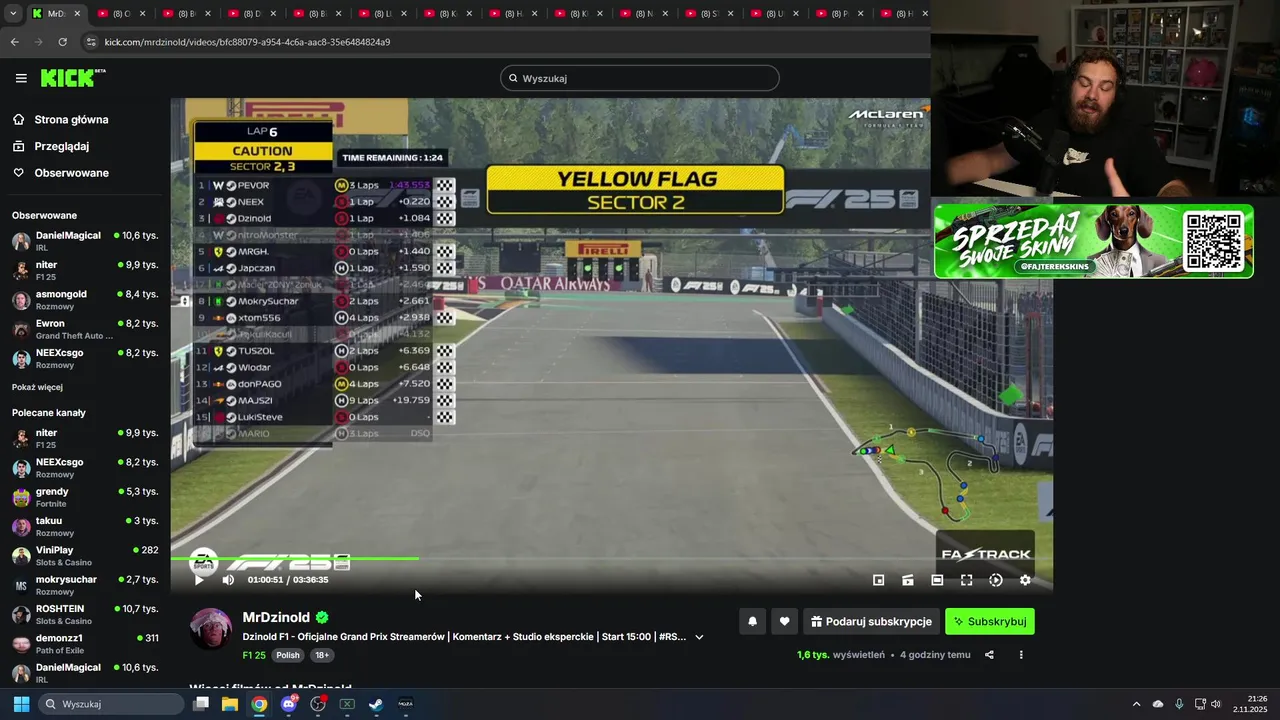Open MOZA app from taskbar
The height and width of the screenshot is (720, 1280).
coord(405,704)
